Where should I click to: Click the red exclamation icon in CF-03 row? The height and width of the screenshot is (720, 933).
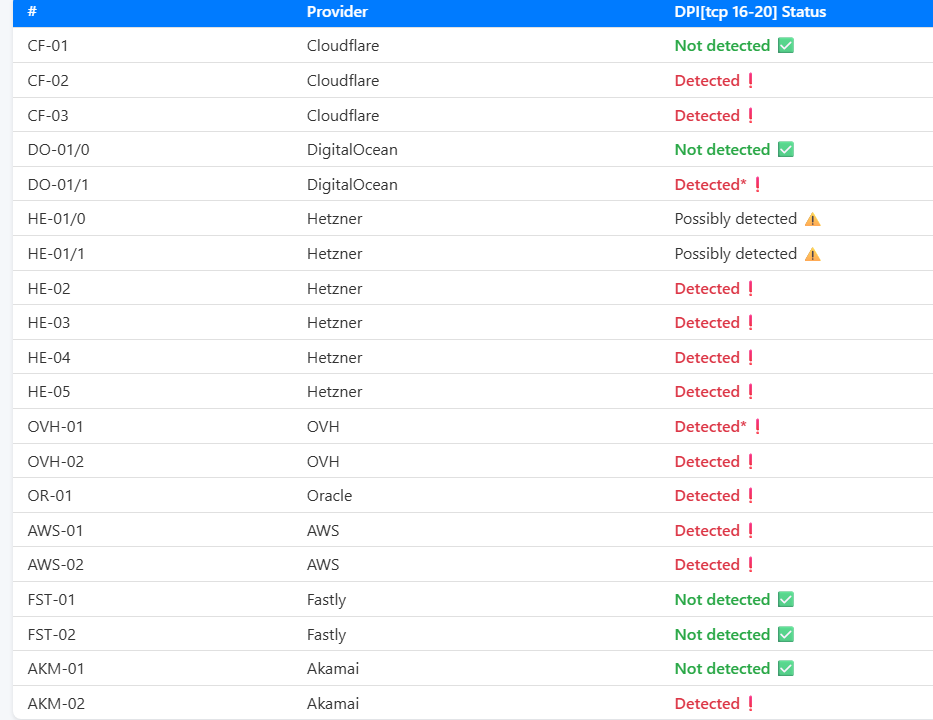tap(750, 115)
